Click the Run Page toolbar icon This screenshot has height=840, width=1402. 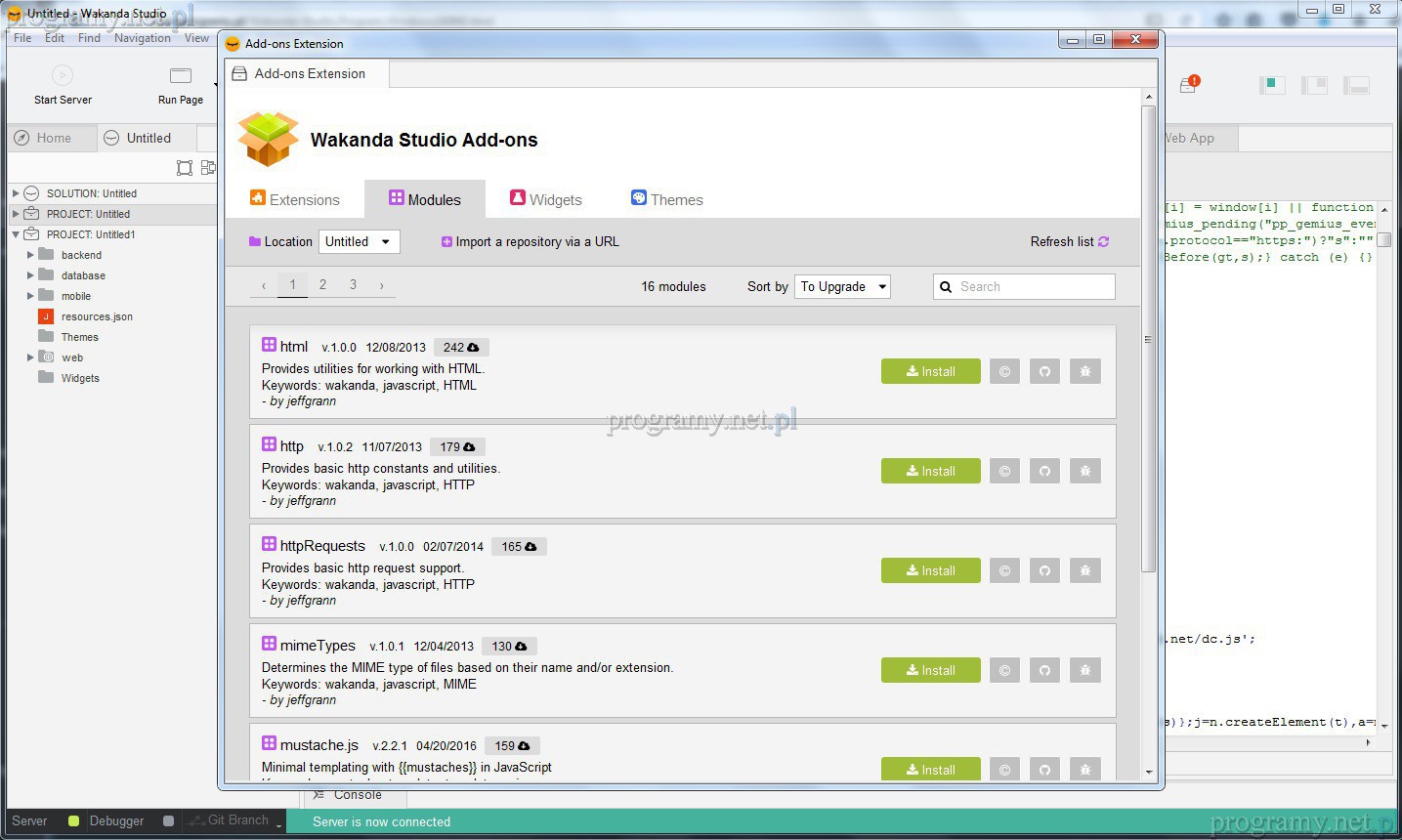coord(181,76)
